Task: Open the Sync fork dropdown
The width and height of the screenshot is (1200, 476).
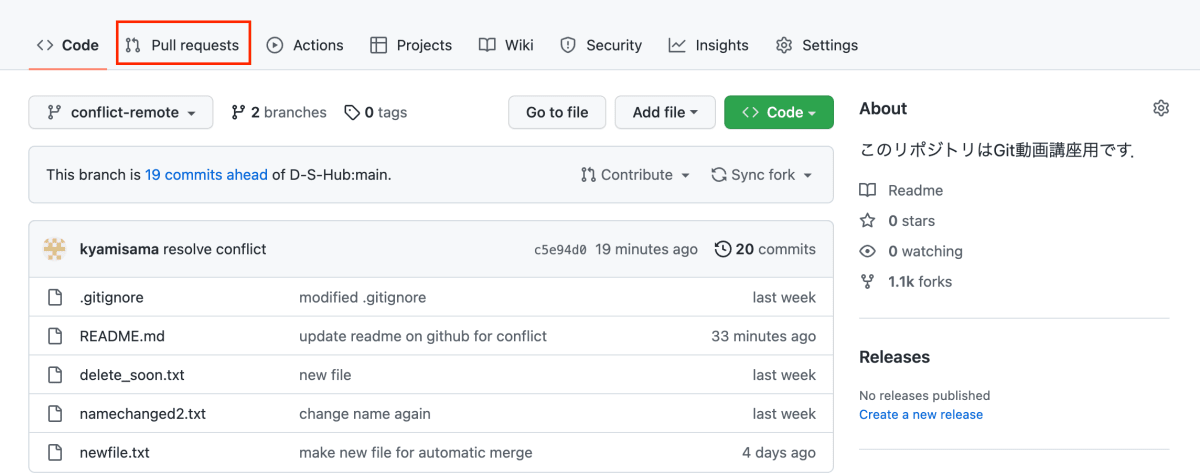Action: tap(762, 175)
